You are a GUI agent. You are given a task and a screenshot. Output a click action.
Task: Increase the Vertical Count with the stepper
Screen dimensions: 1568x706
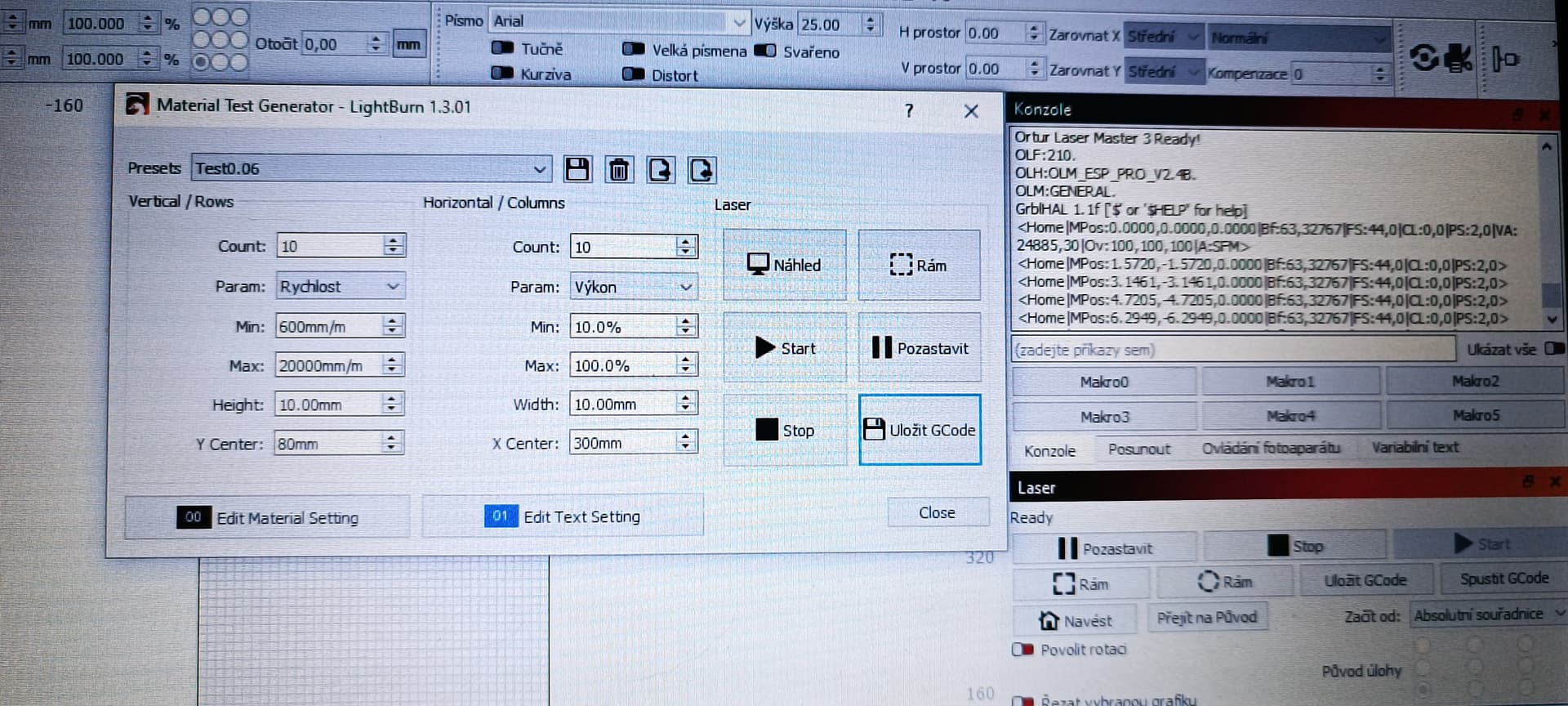[394, 240]
